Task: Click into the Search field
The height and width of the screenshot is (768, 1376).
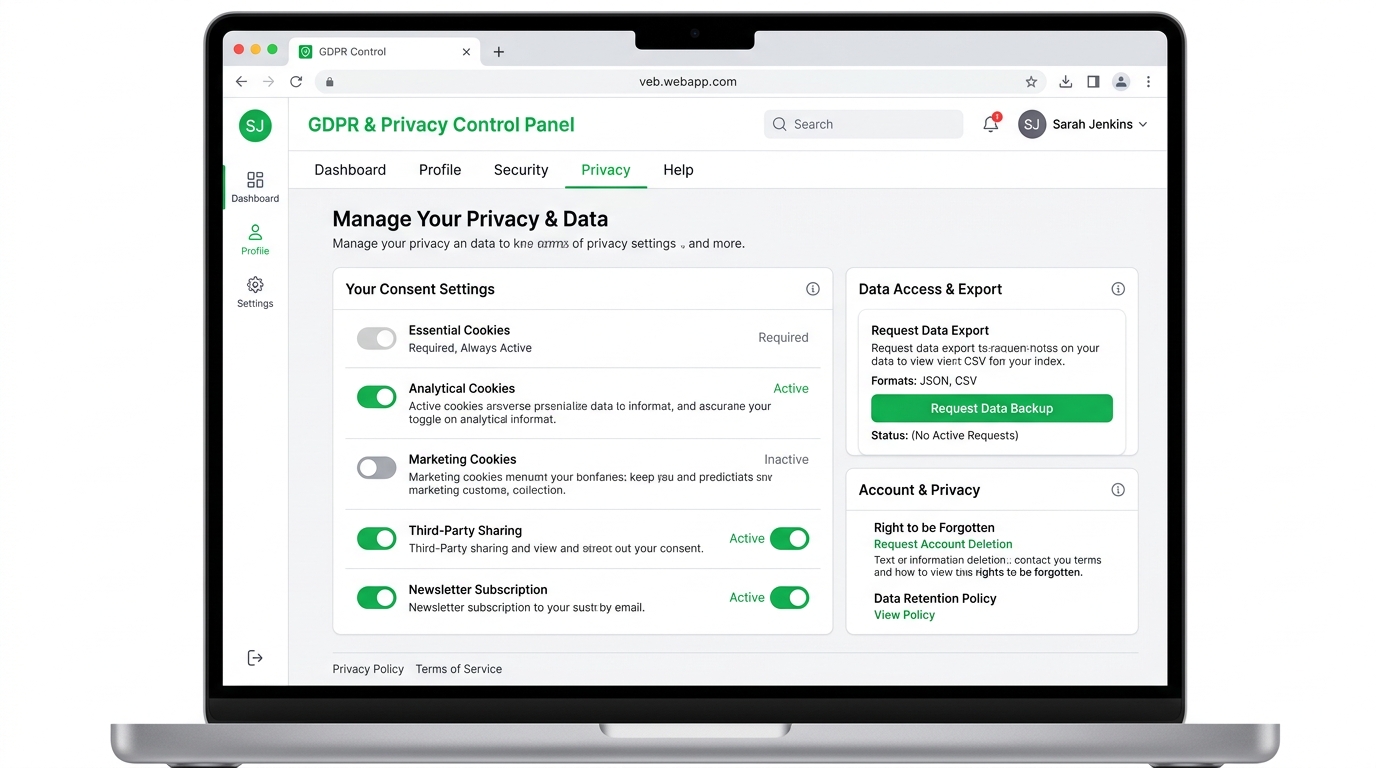Action: point(863,124)
